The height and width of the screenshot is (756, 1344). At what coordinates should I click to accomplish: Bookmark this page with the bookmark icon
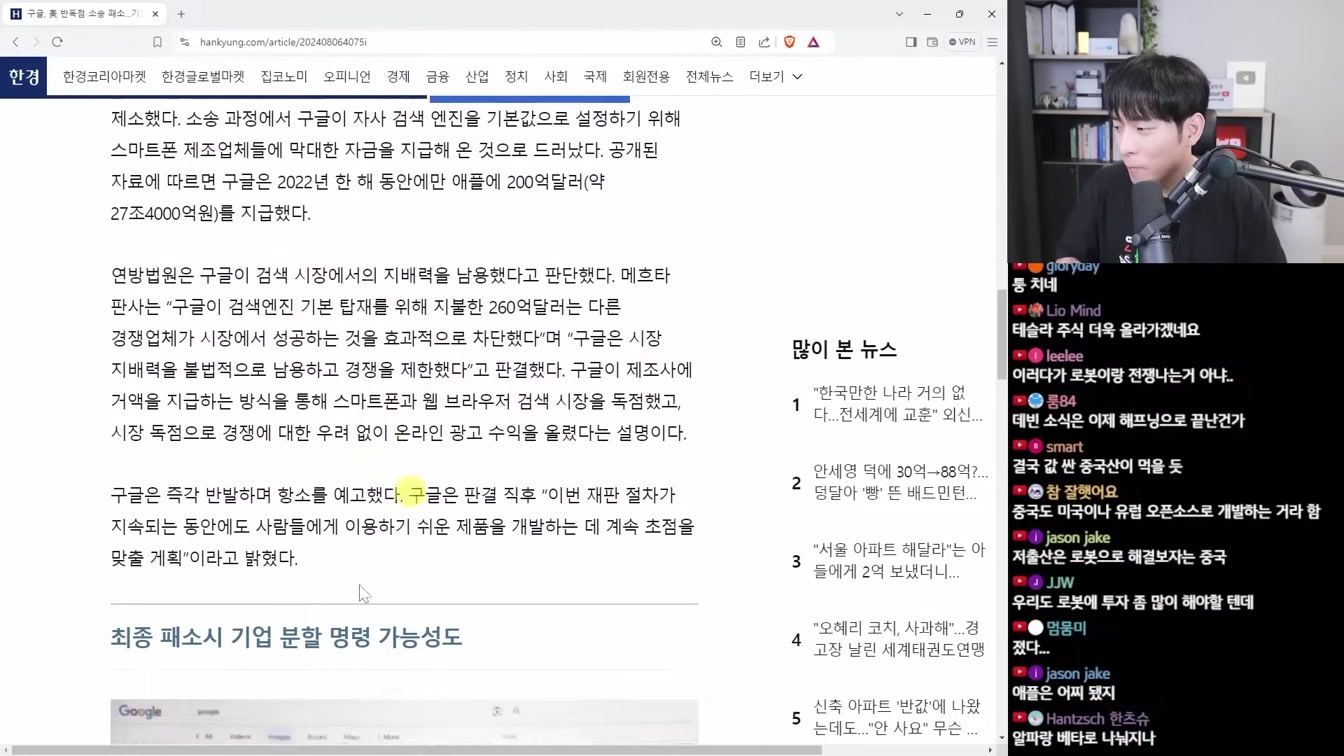pyautogui.click(x=157, y=42)
